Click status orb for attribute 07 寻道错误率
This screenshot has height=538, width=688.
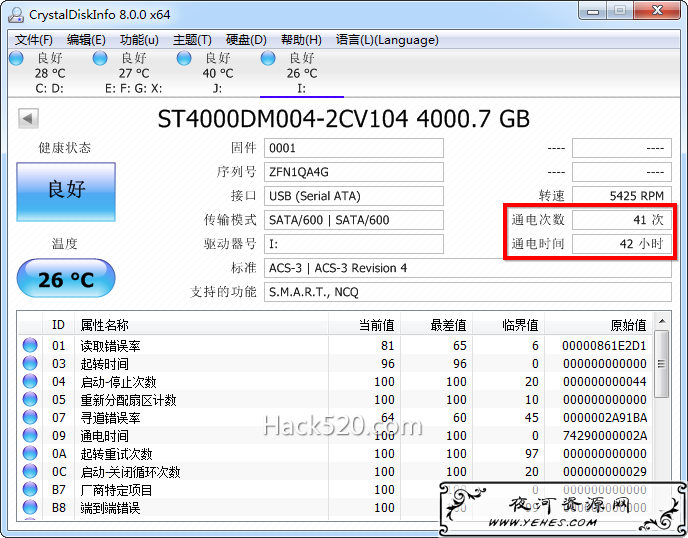point(30,417)
